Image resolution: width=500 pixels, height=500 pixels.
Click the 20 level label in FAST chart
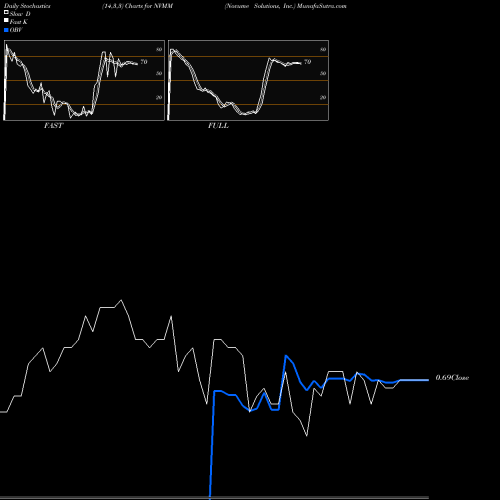pos(159,97)
